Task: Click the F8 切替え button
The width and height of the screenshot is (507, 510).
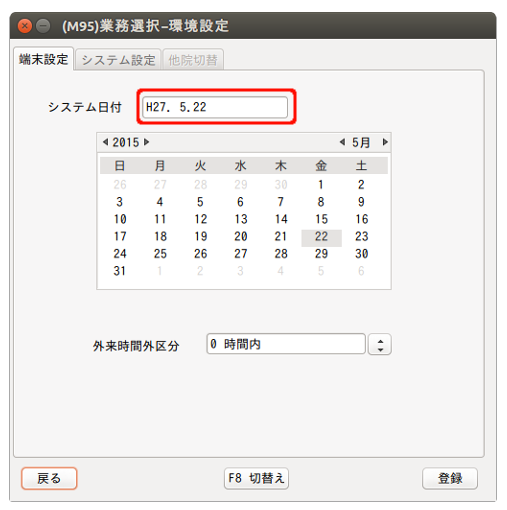Action: pos(256,478)
